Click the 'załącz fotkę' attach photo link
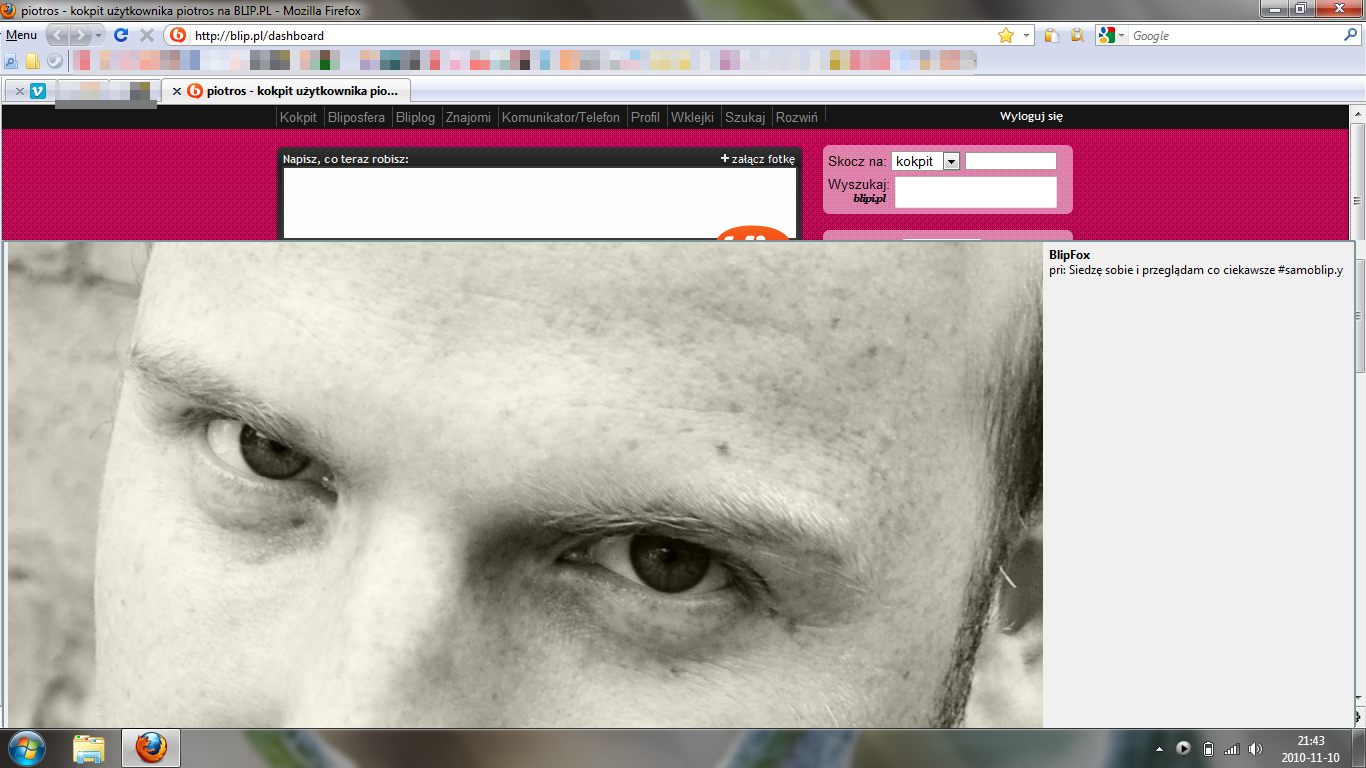Screen dimensions: 1366x768 pyautogui.click(x=758, y=159)
